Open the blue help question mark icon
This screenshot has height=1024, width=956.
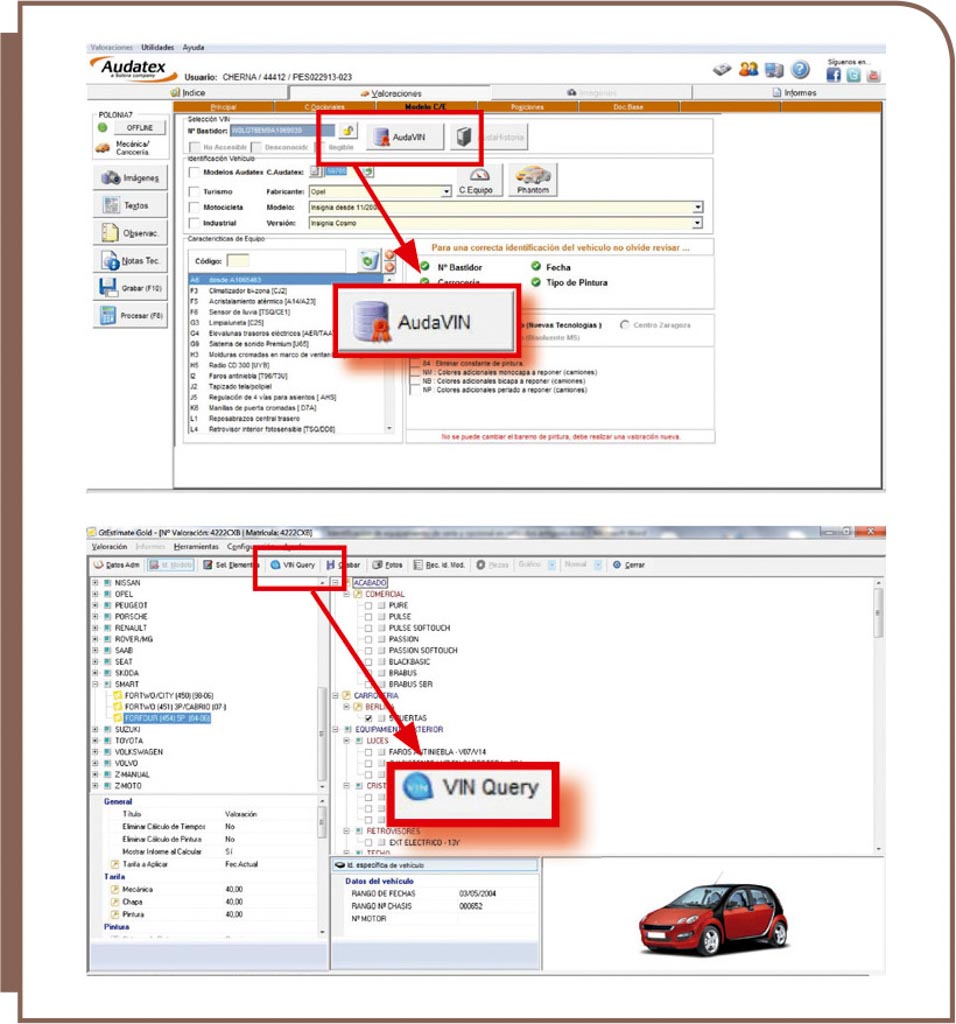pyautogui.click(x=800, y=69)
